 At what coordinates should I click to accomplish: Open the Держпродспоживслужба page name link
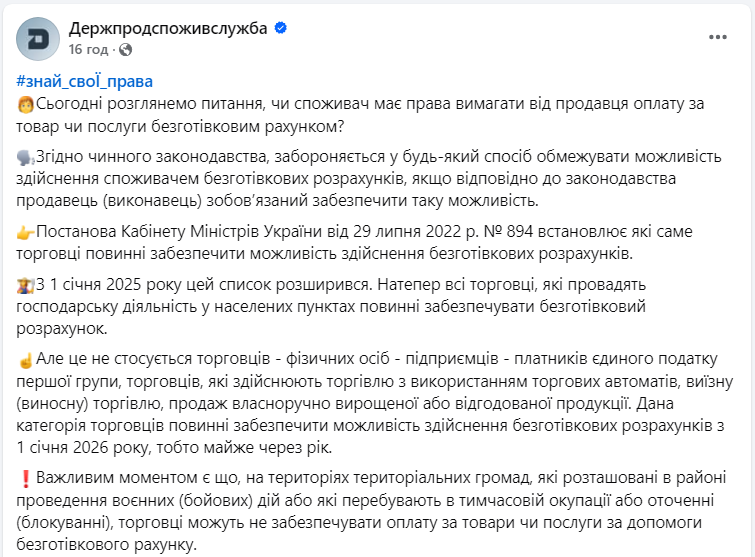coord(169,28)
